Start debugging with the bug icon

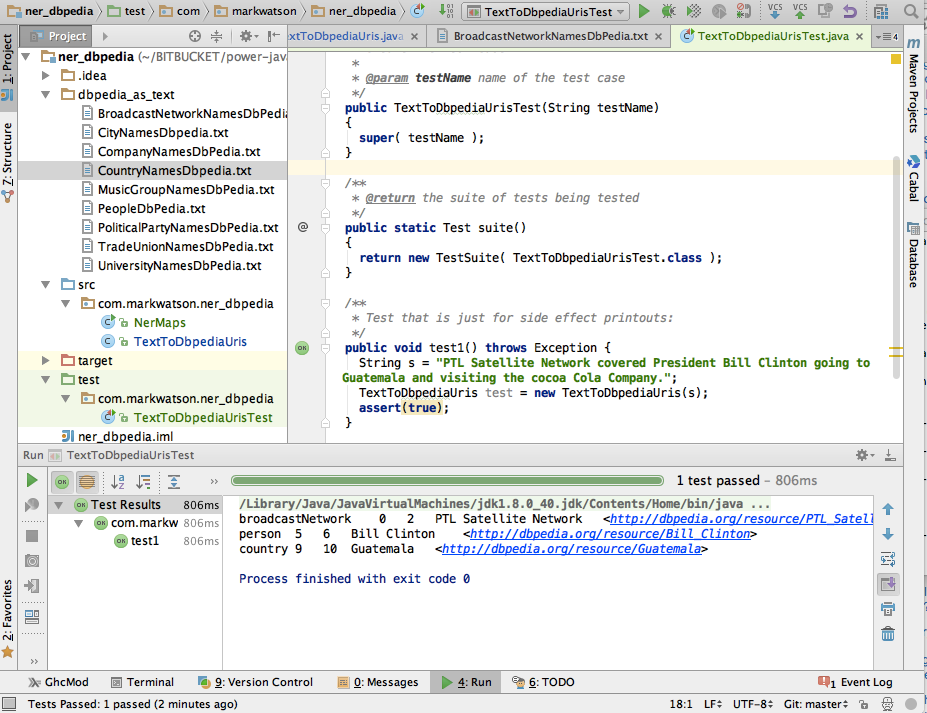coord(667,12)
